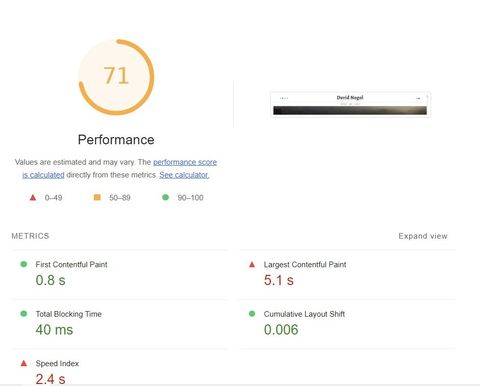Click the performance score 71 gauge
The height and width of the screenshot is (386, 480).
(116, 77)
